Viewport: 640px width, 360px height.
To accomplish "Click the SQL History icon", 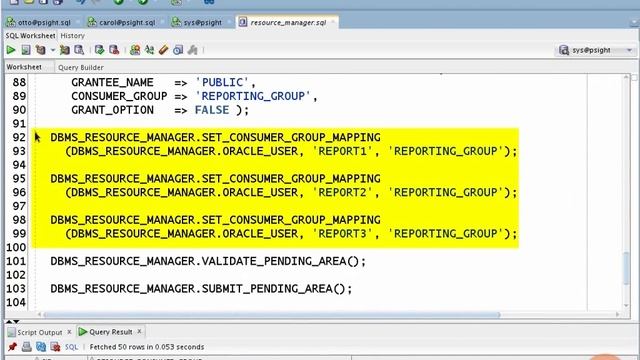I will 178,50.
